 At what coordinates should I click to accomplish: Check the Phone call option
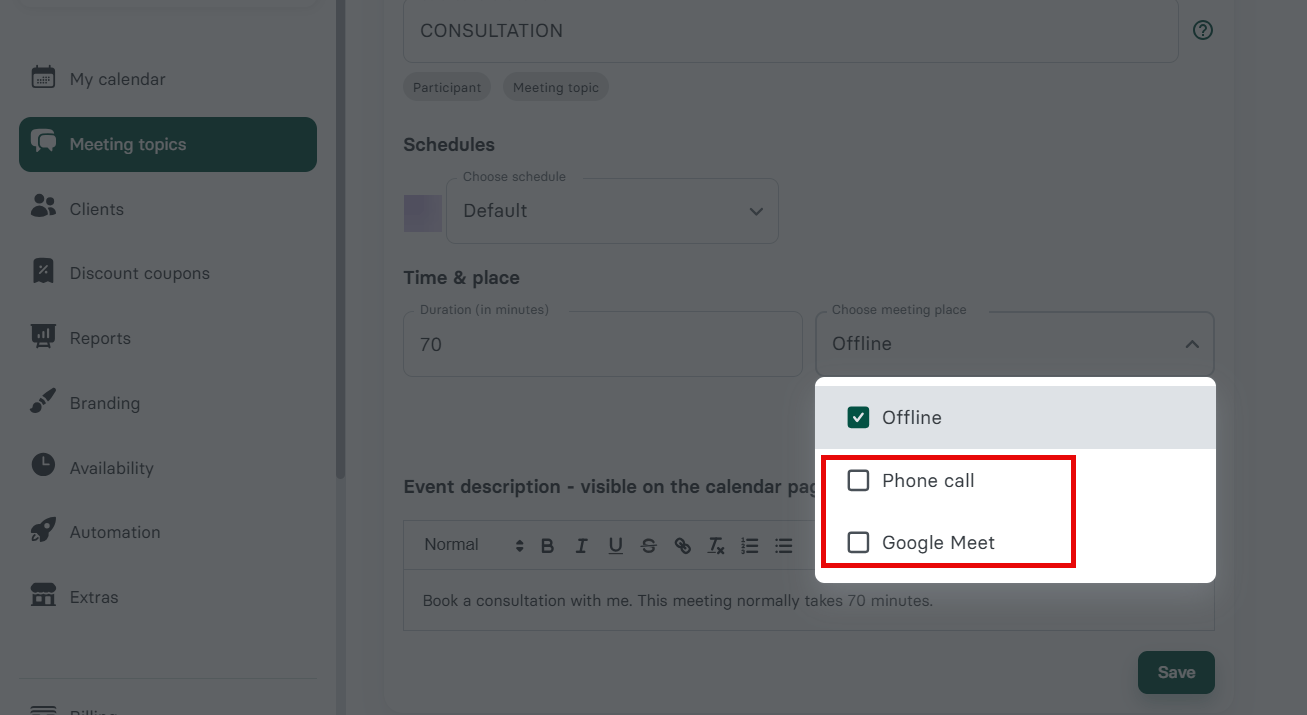pos(858,481)
